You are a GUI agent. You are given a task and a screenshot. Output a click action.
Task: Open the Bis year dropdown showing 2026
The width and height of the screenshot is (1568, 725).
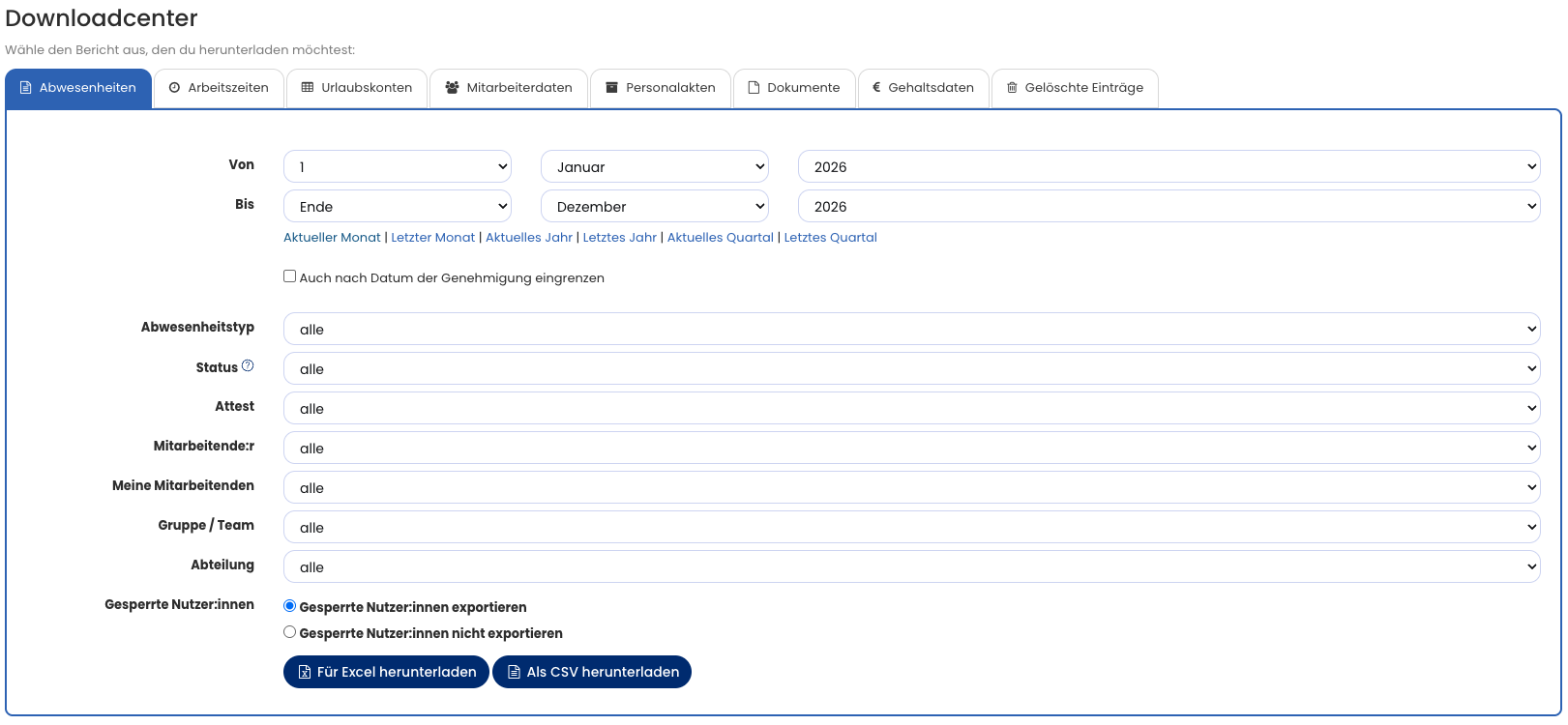point(1168,206)
